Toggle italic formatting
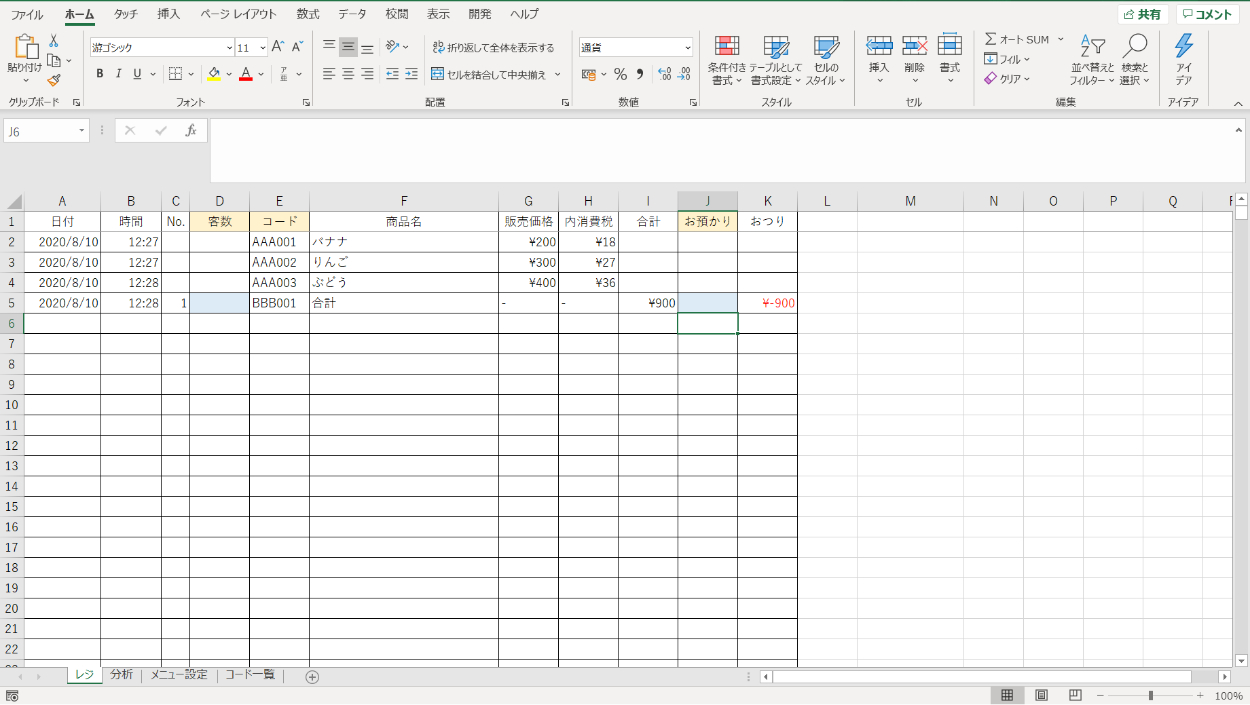 [118, 74]
